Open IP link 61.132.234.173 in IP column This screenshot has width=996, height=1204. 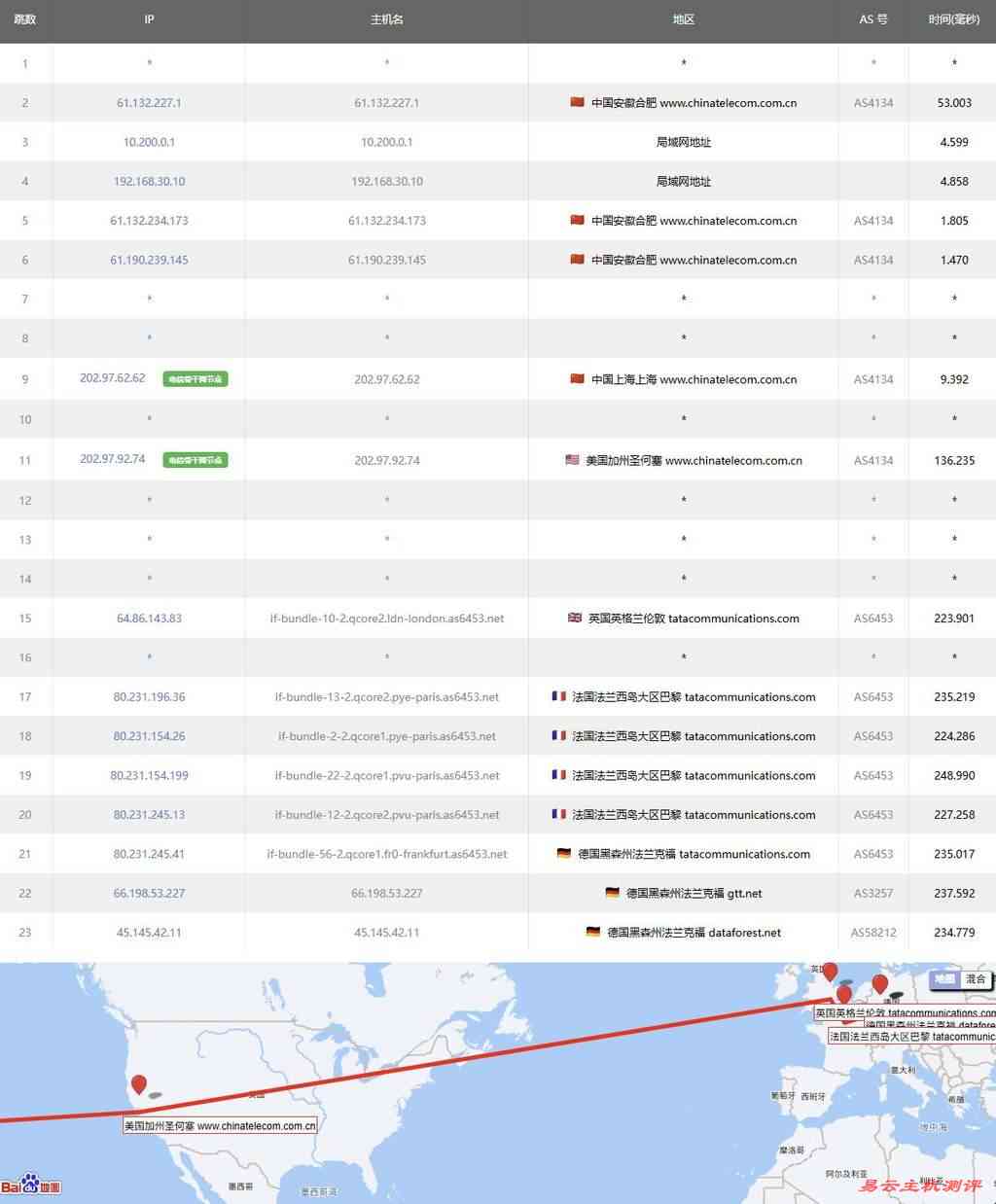149,221
